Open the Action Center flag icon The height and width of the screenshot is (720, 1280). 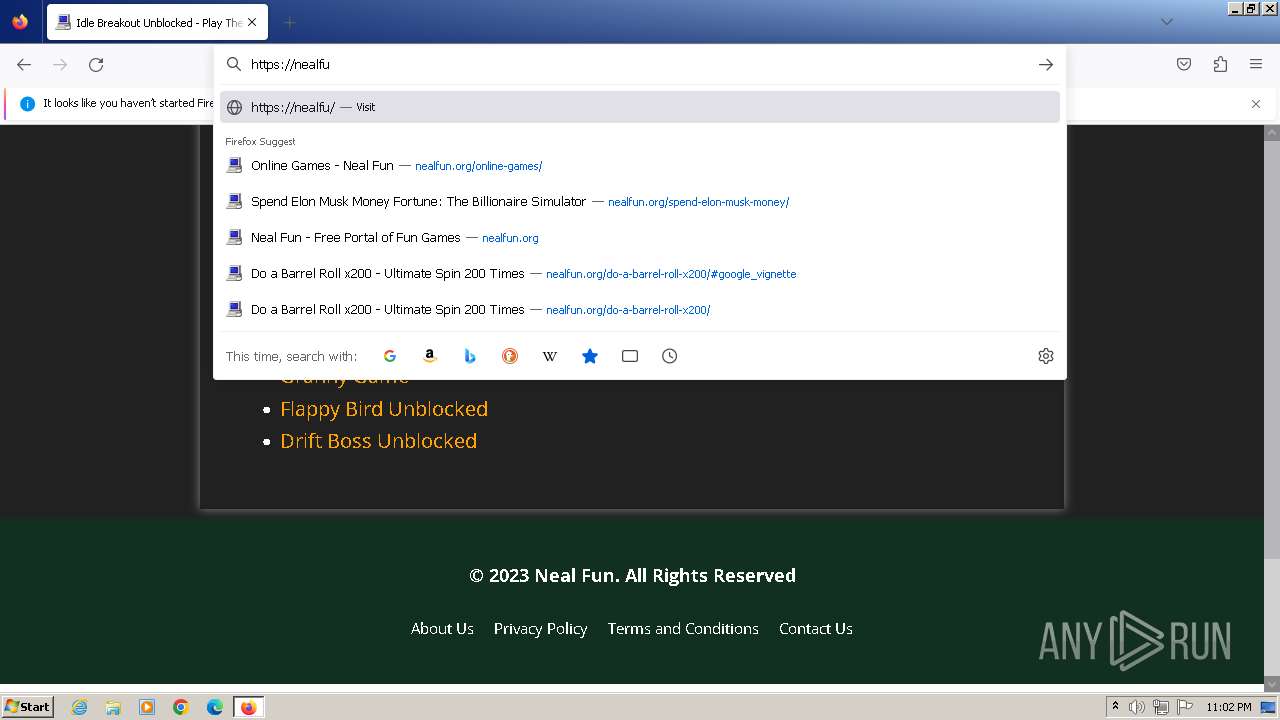1185,707
